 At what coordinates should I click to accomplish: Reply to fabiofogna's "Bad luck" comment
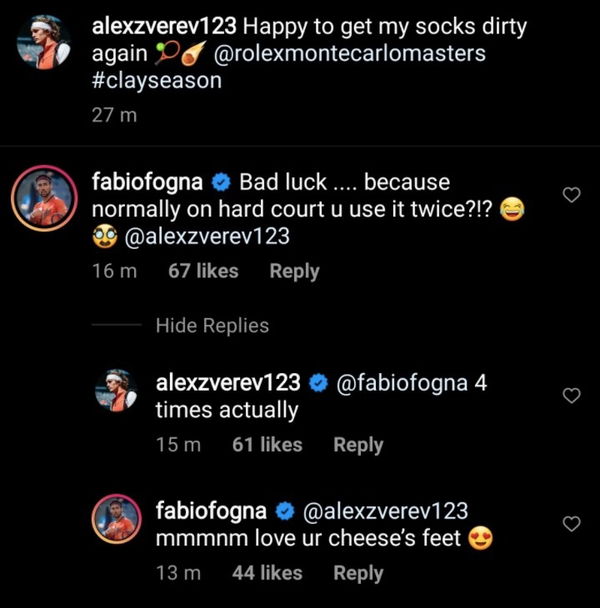click(294, 271)
